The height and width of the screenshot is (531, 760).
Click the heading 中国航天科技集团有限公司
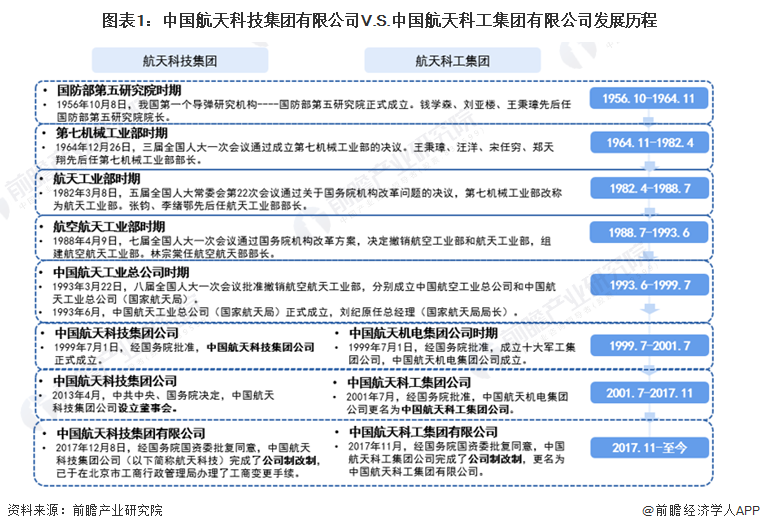point(131,433)
